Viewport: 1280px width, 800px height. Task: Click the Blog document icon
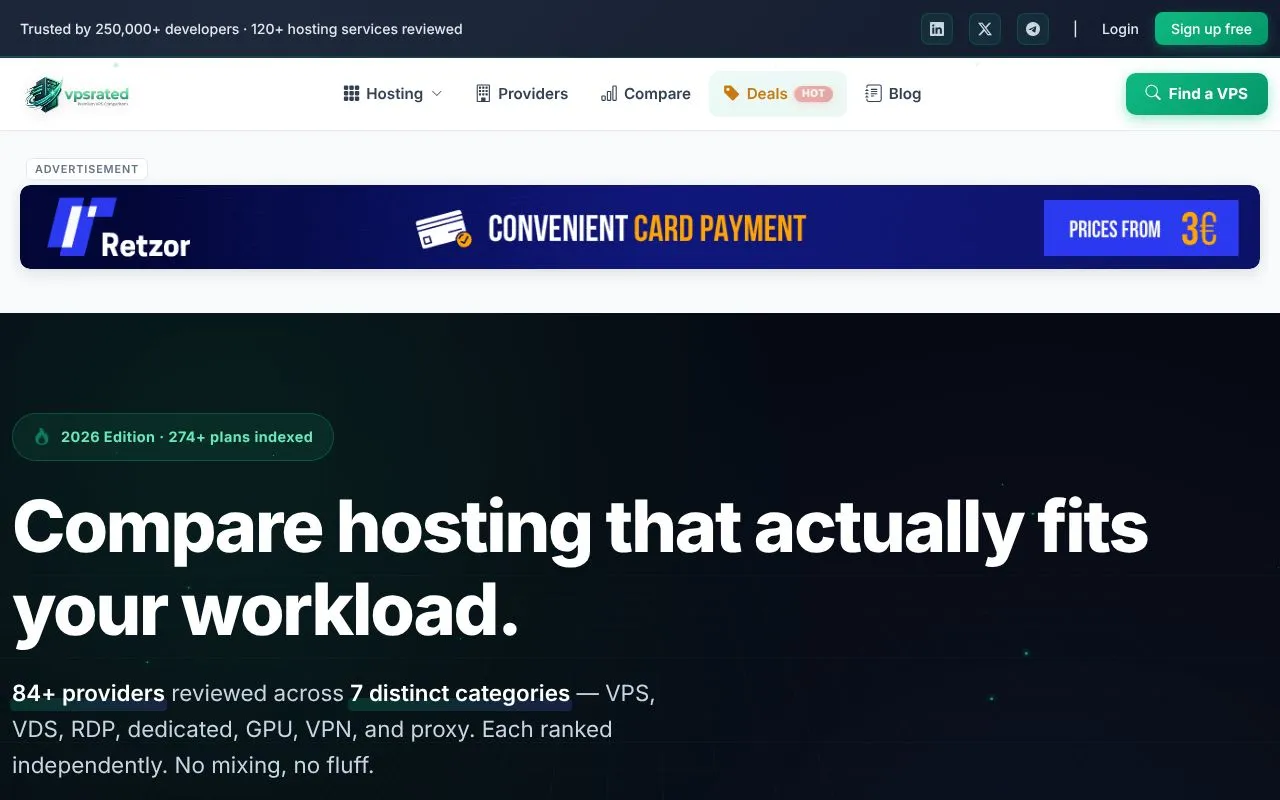coord(873,94)
